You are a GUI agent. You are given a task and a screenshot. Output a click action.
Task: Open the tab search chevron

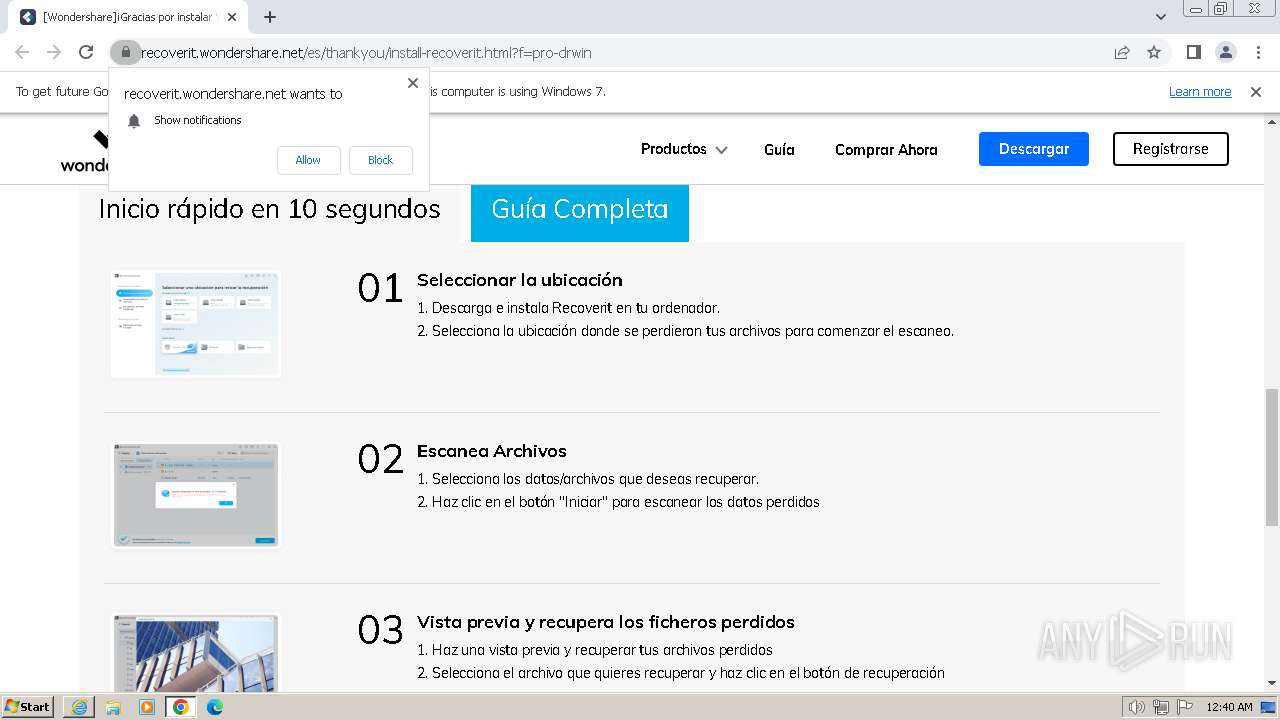pyautogui.click(x=1160, y=17)
